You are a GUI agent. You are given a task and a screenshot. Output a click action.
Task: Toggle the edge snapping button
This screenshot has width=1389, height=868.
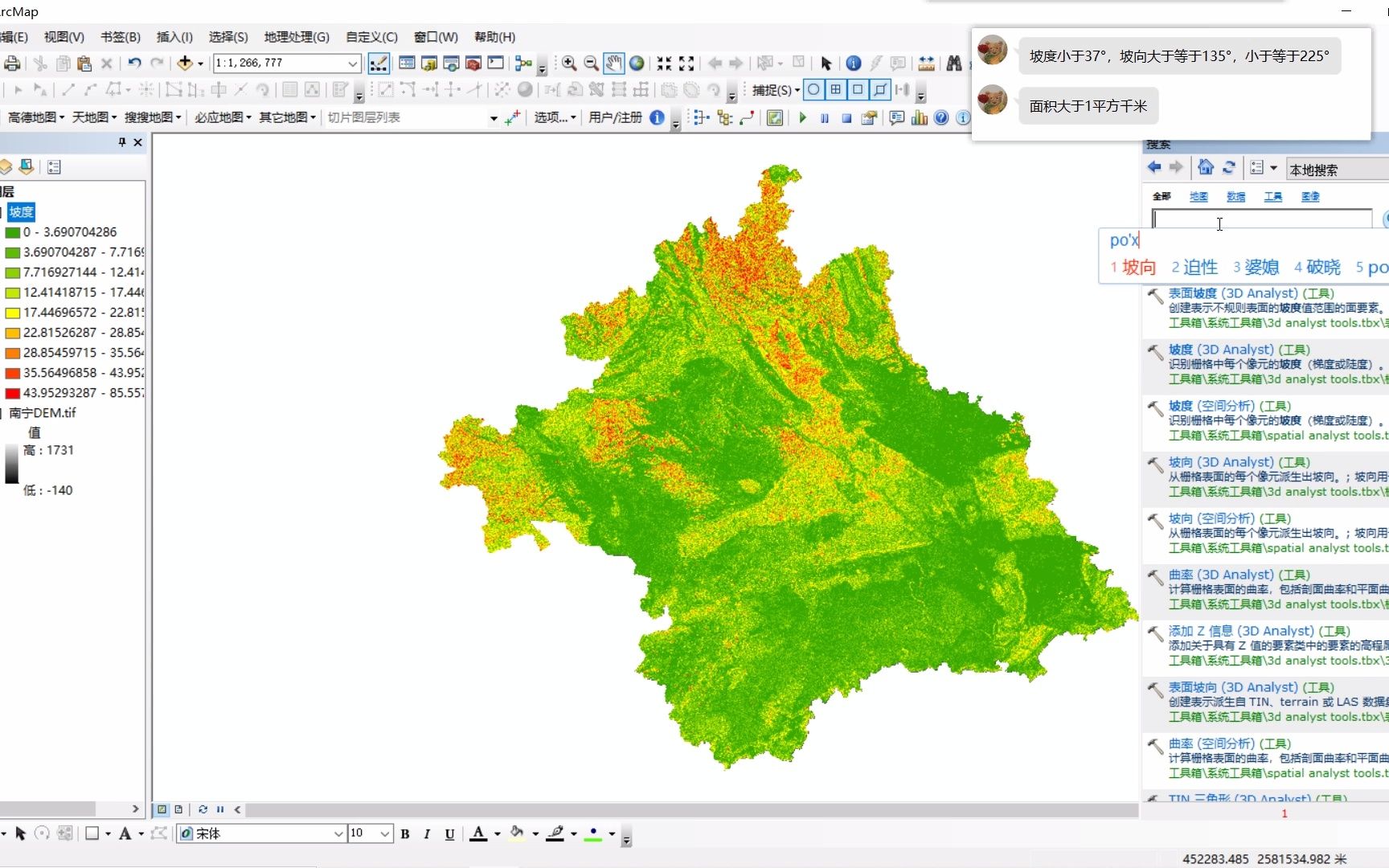(x=879, y=90)
